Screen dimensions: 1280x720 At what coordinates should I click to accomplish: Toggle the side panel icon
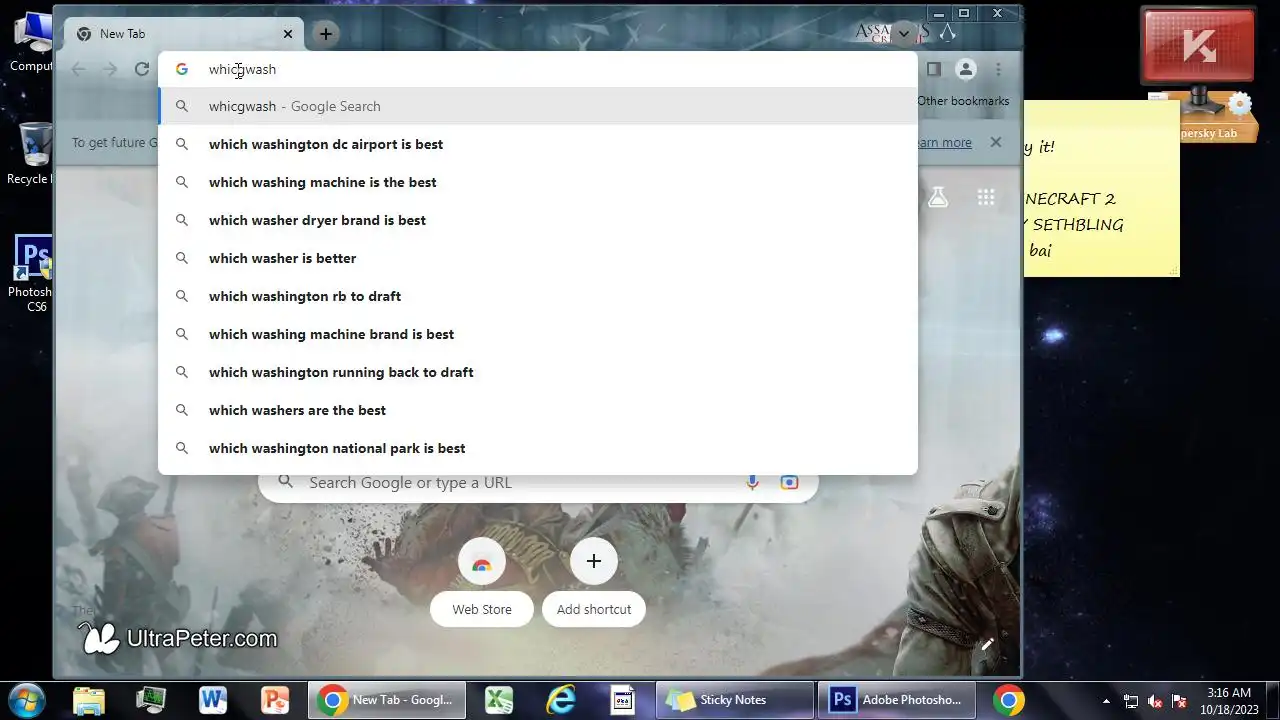(934, 69)
